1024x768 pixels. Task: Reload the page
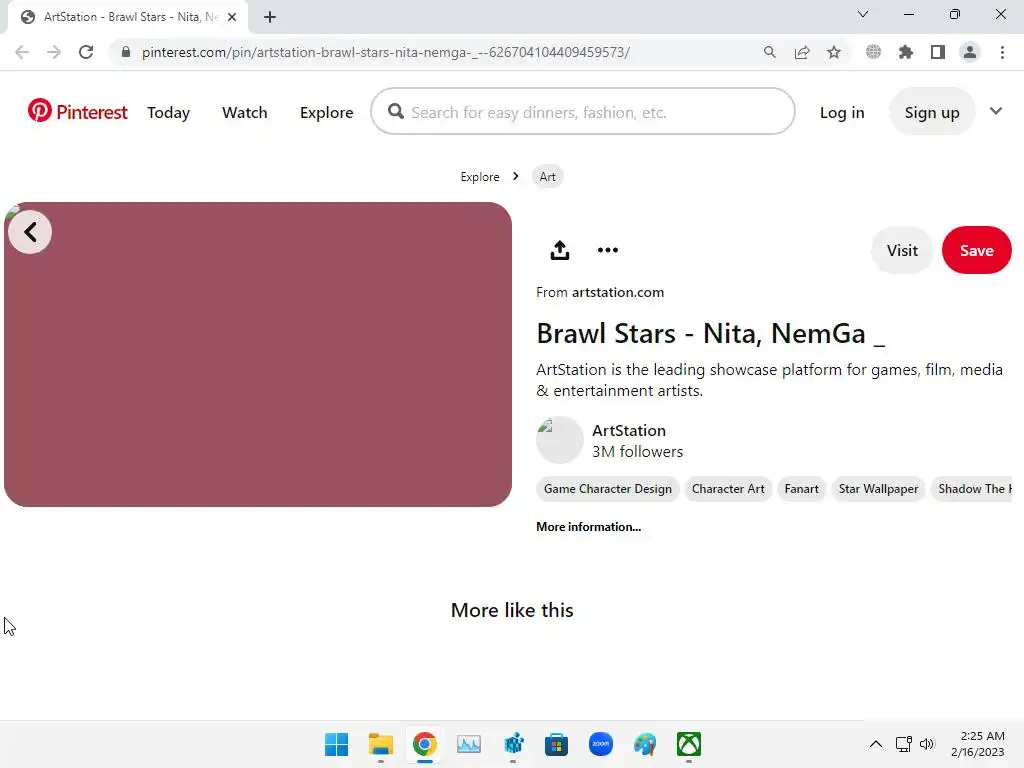tap(86, 52)
